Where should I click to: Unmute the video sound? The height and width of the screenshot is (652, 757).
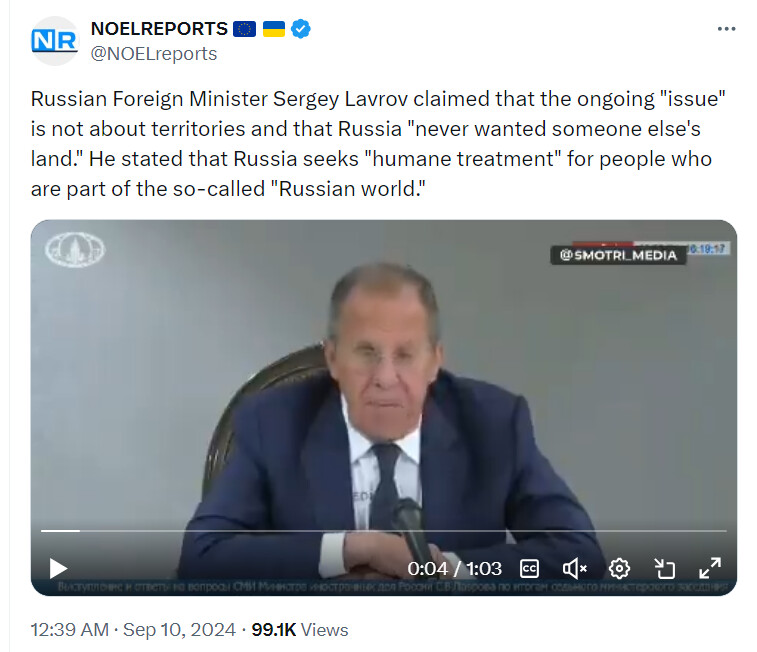[x=575, y=569]
